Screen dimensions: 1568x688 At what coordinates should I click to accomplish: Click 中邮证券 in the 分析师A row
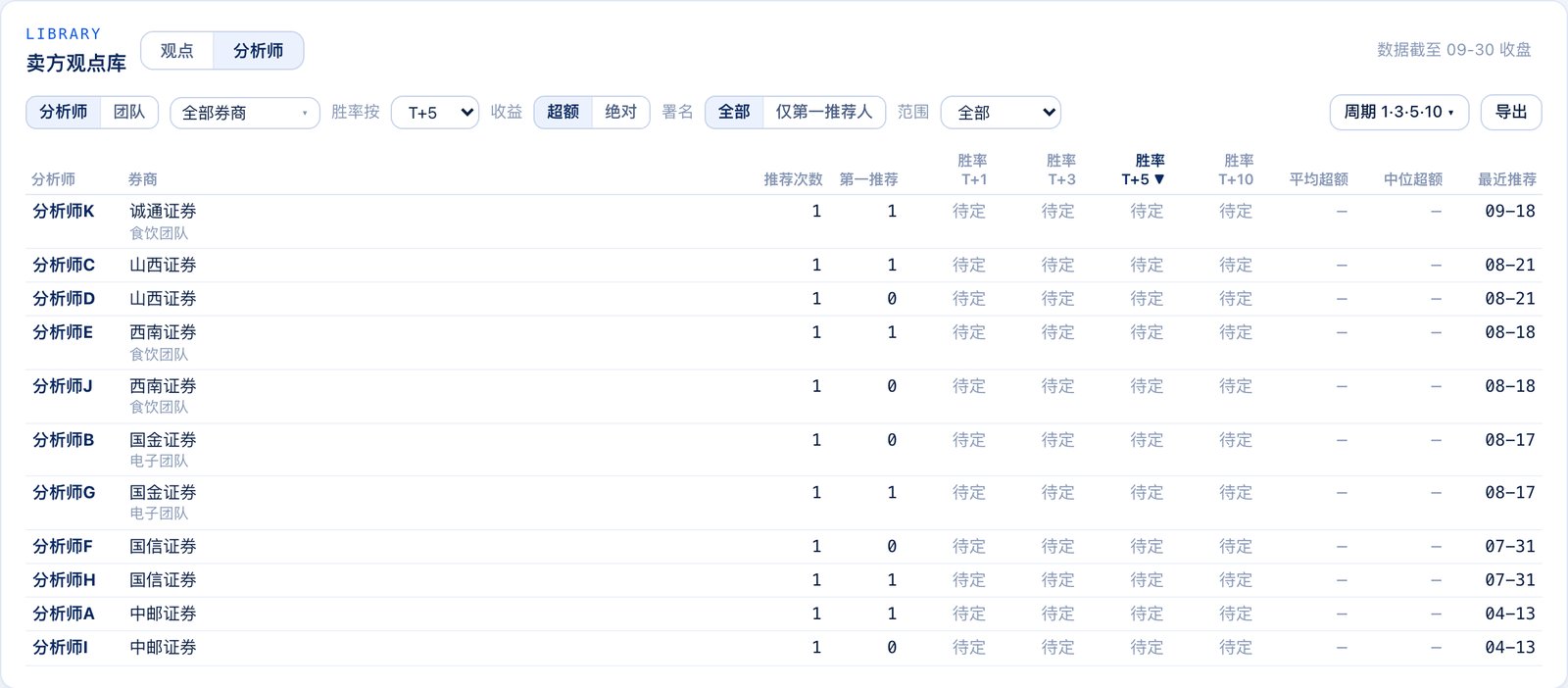163,614
